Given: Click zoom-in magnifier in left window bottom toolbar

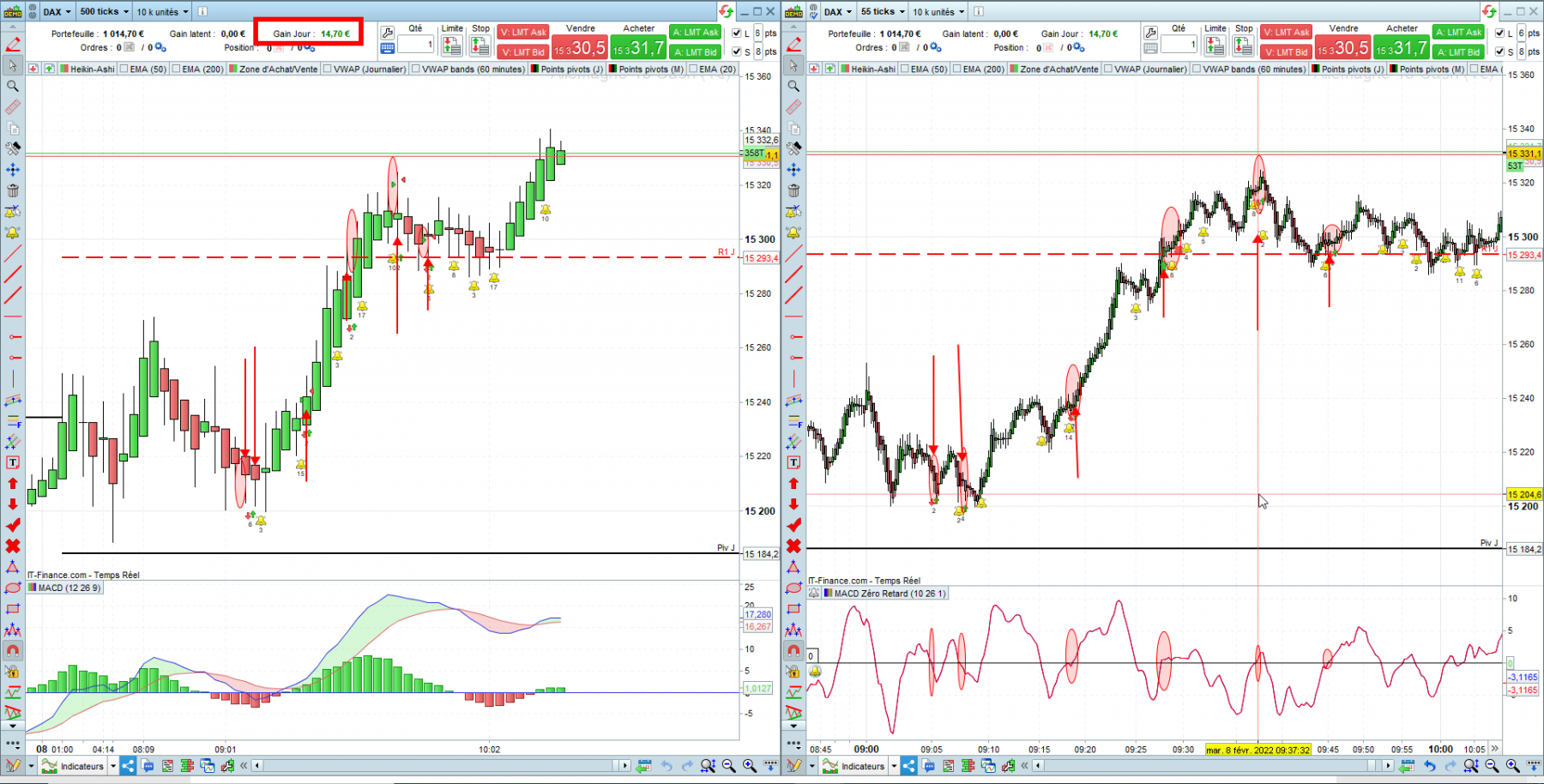Looking at the screenshot, I should (749, 766).
